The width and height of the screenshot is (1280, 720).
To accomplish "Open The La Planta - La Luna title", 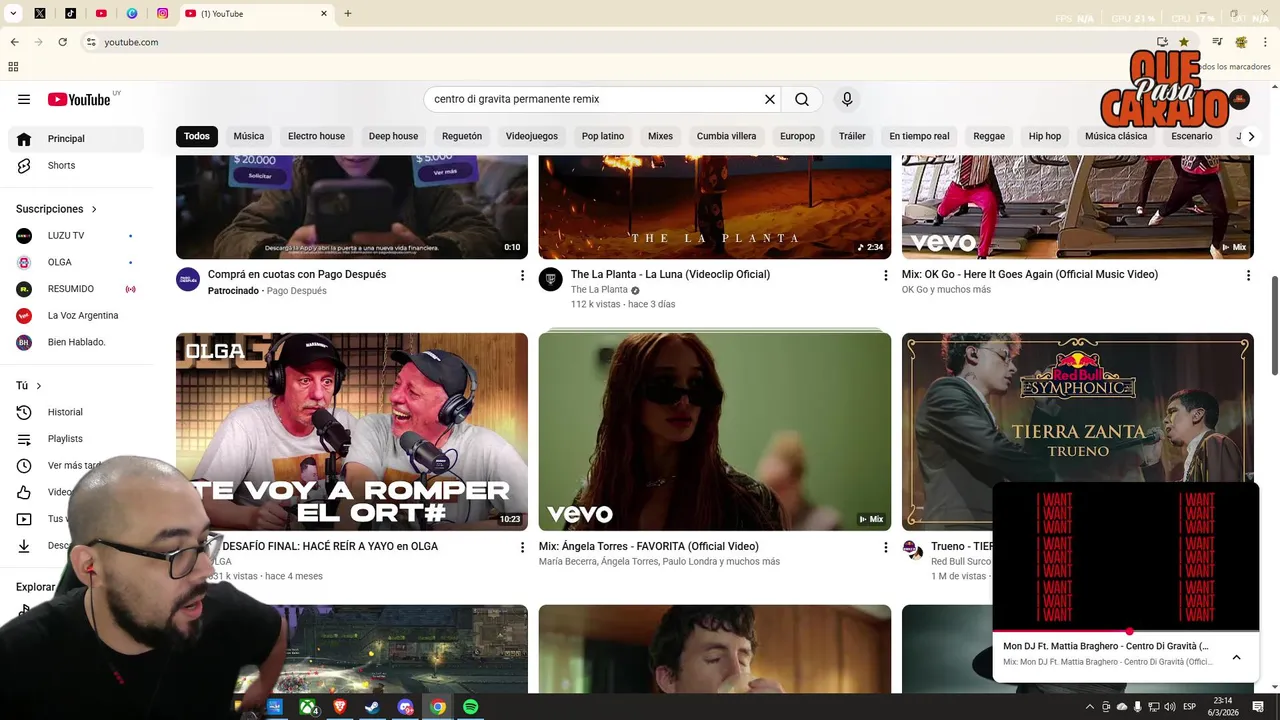I will pyautogui.click(x=670, y=274).
